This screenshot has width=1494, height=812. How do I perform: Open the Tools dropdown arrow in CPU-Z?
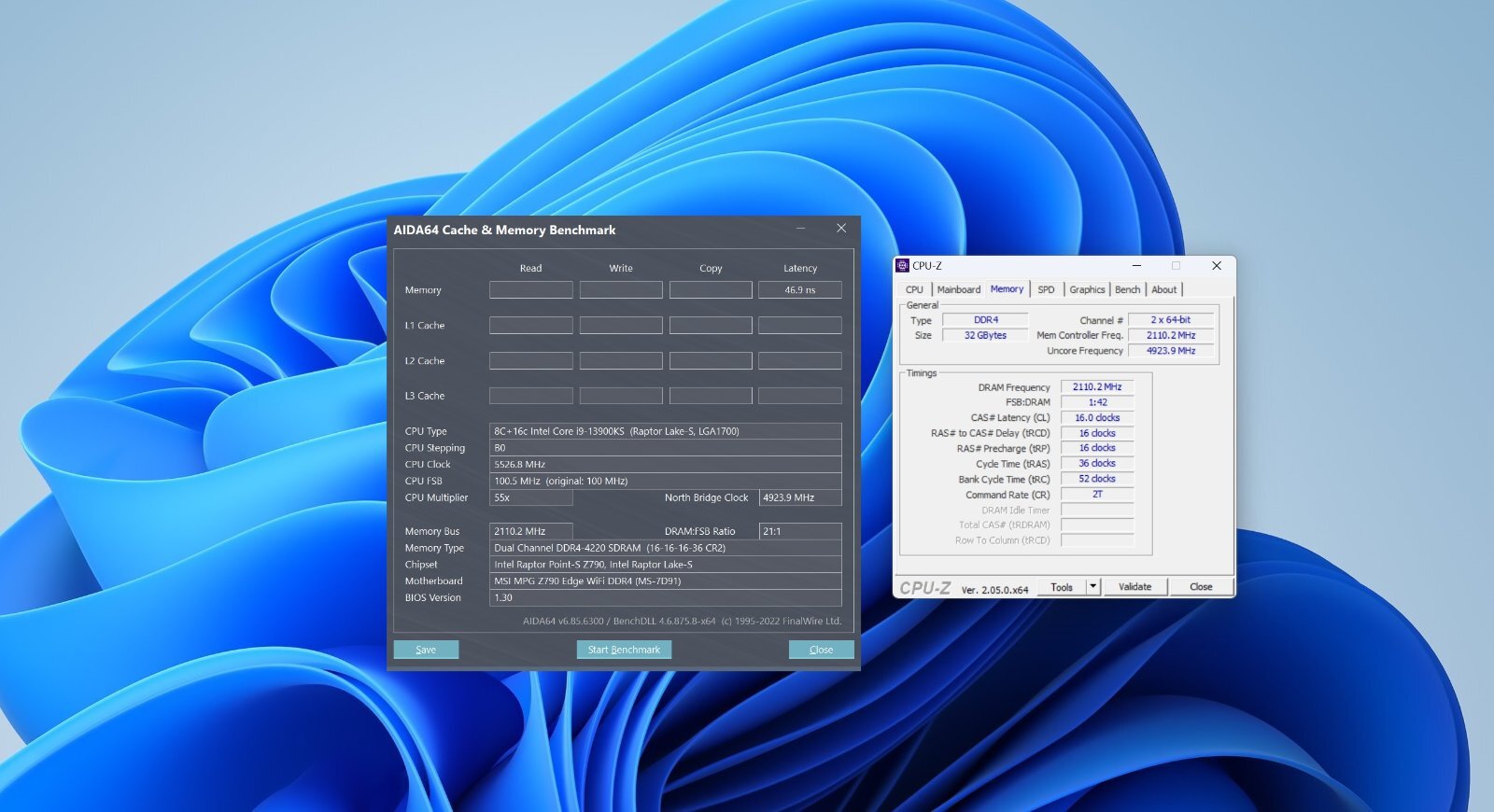[x=1093, y=587]
